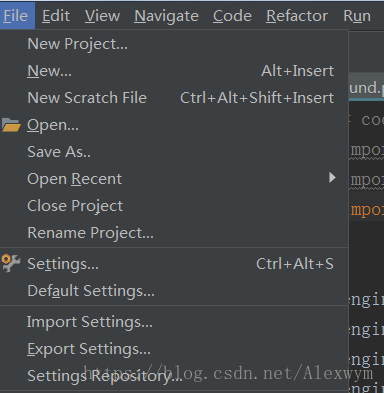Open Settings... from the File menu
The height and width of the screenshot is (393, 384).
174,264
